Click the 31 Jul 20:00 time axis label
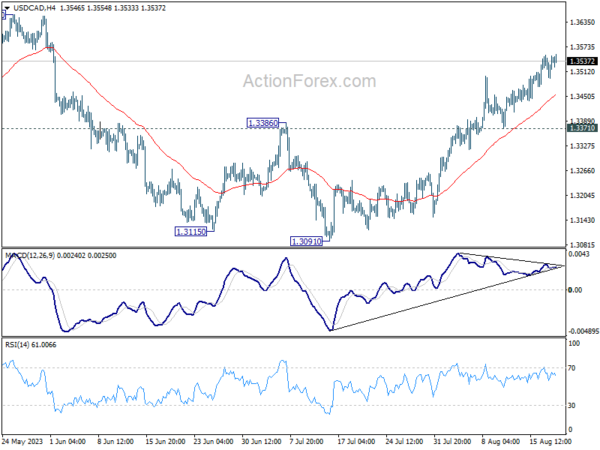The image size is (600, 450). click(x=452, y=441)
